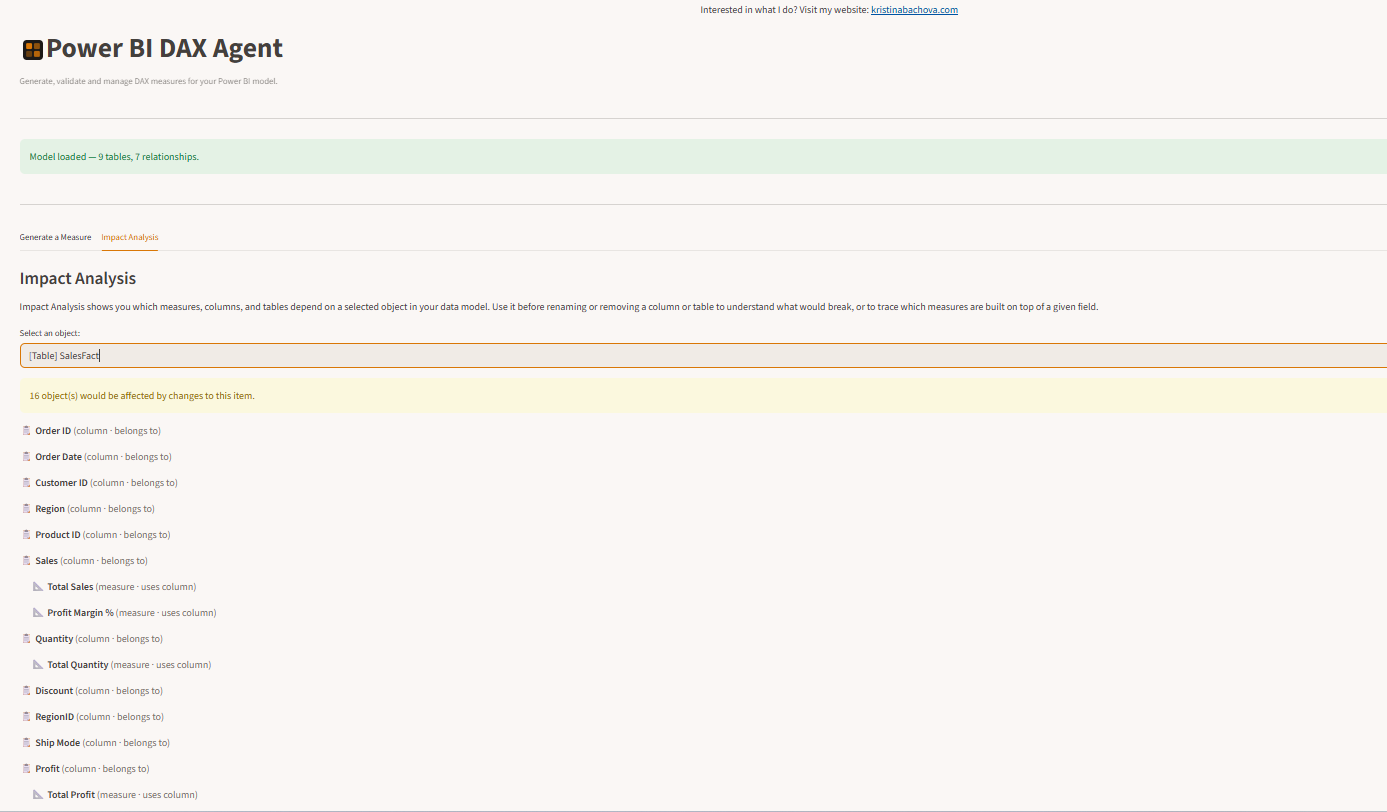This screenshot has height=812, width=1387.
Task: Click the yellow affected objects warning banner
Action: [x=700, y=396]
